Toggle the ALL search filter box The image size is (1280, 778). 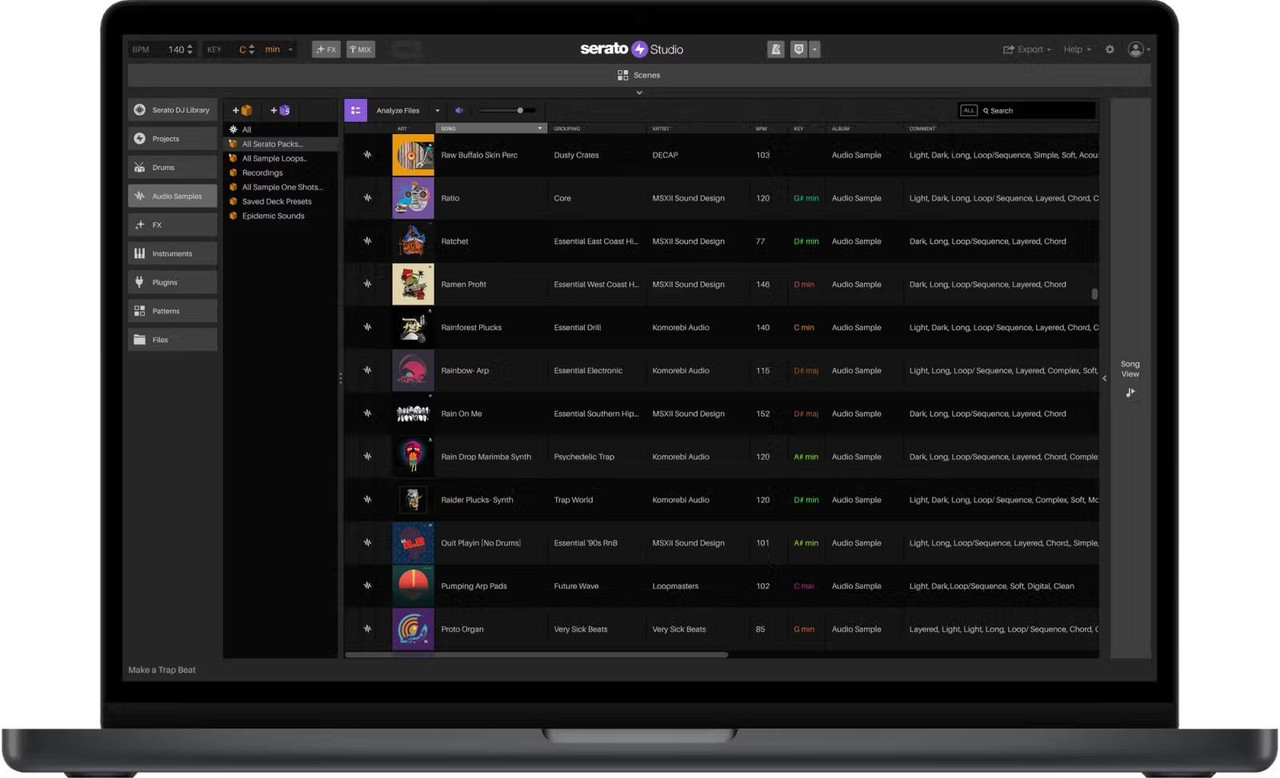pos(968,111)
